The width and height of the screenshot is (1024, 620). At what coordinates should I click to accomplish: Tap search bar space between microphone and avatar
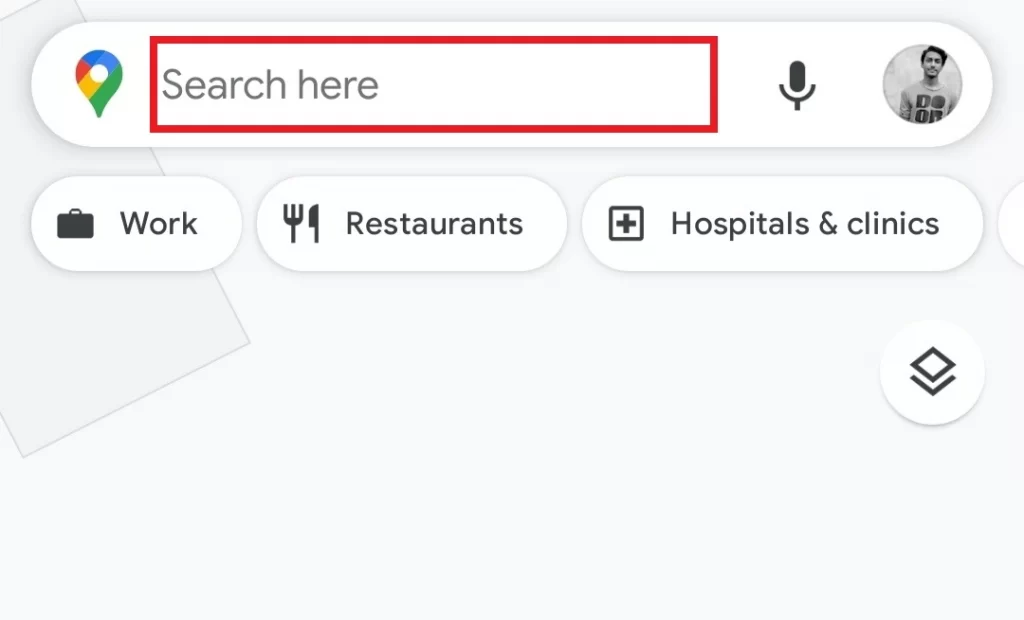[x=849, y=84]
